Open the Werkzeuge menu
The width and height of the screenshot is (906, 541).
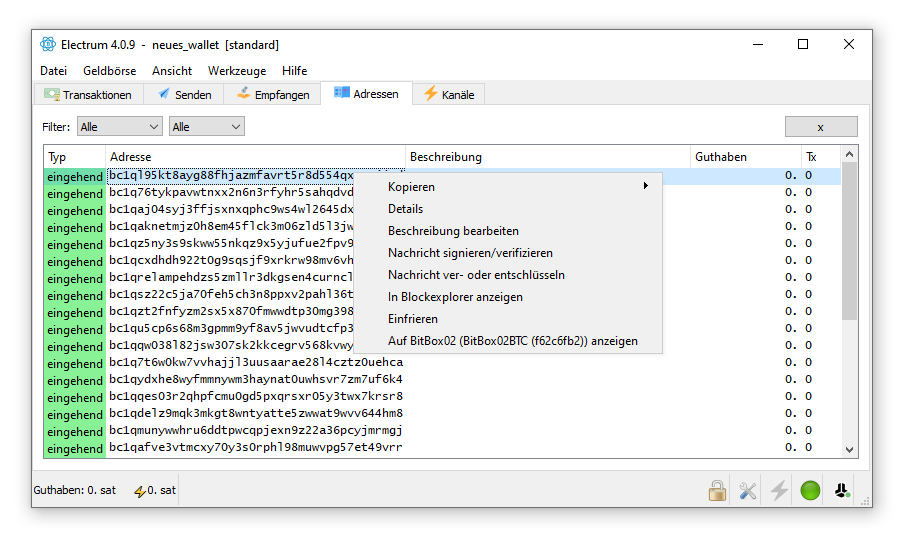click(237, 71)
